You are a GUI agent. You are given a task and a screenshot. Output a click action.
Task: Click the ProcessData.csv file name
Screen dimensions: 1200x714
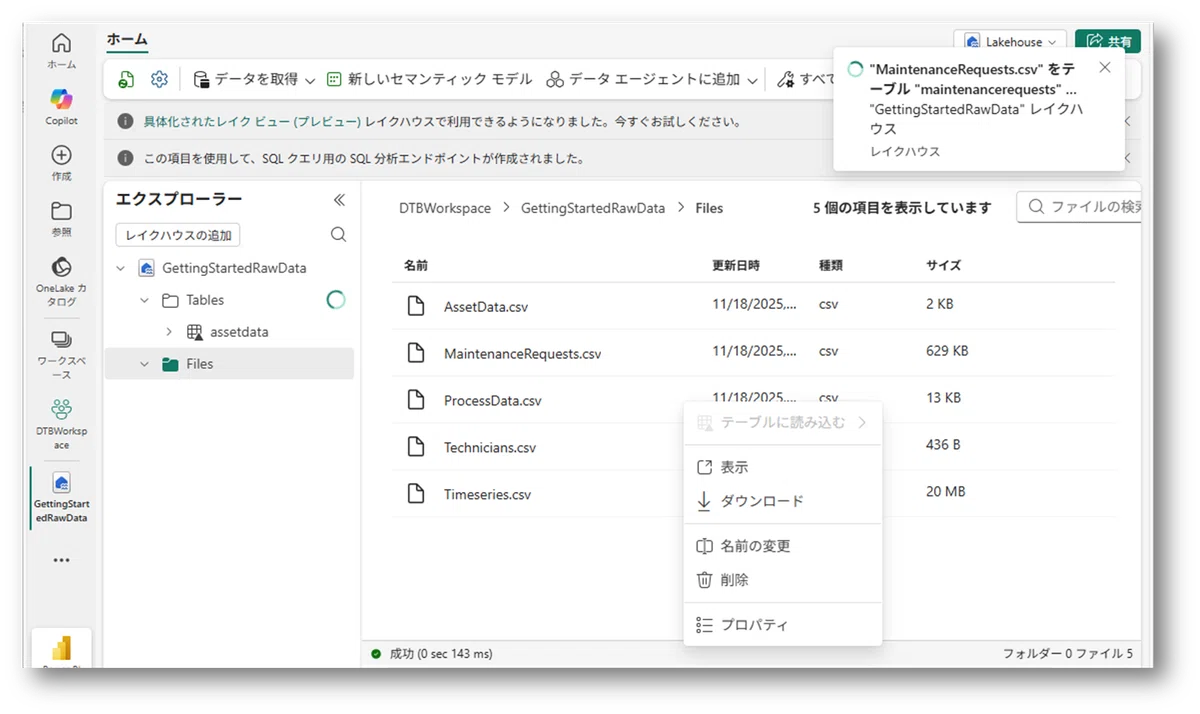tap(493, 401)
